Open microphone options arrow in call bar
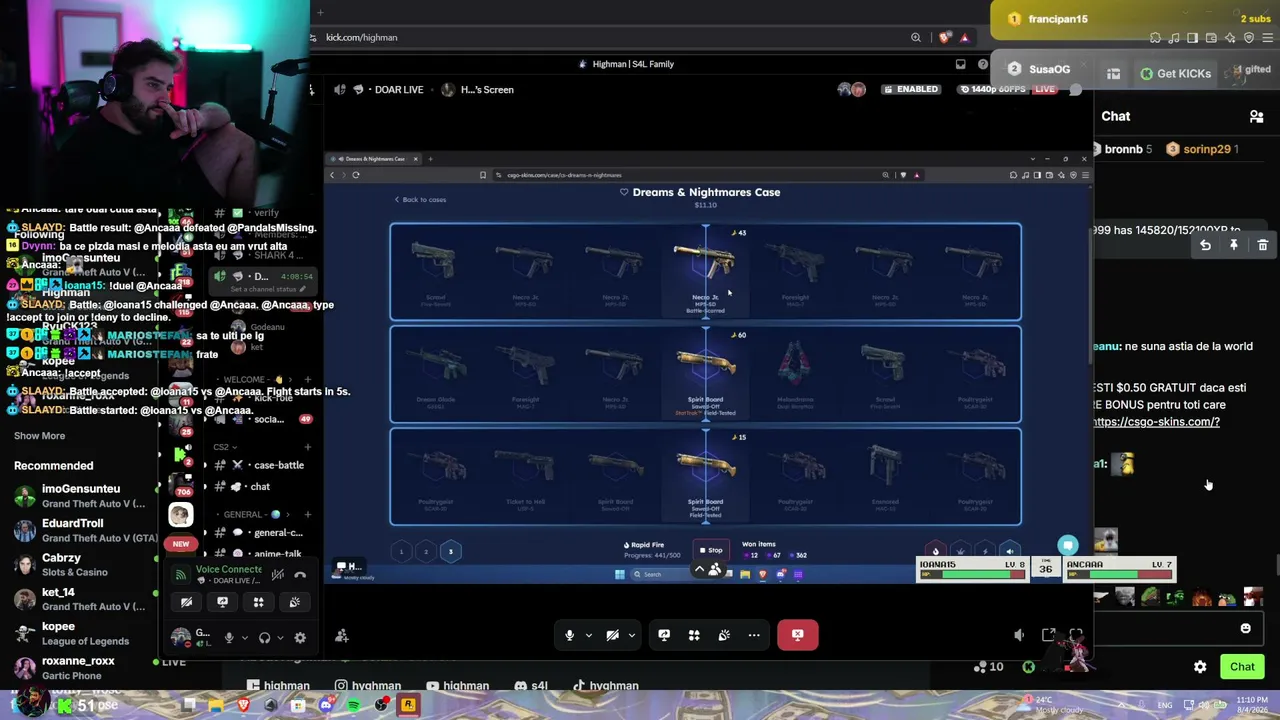The height and width of the screenshot is (720, 1280). 588,635
